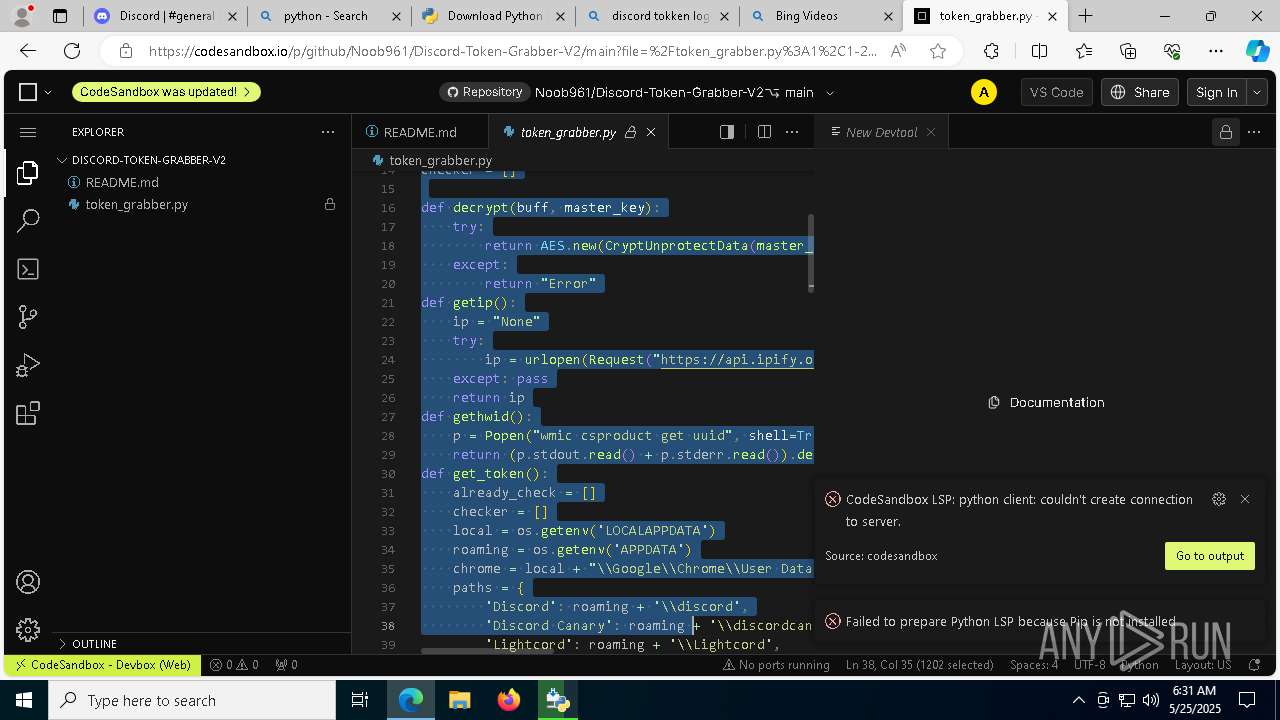Click the lock icon in the devtool panel header
The image size is (1280, 720).
pos(1226,132)
